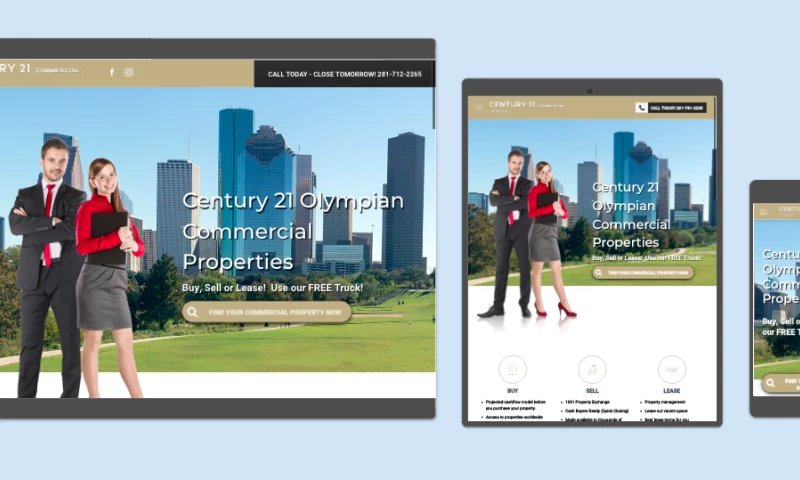Click the tablet Century 21 logo
This screenshot has width=800, height=480.
pyautogui.click(x=527, y=106)
